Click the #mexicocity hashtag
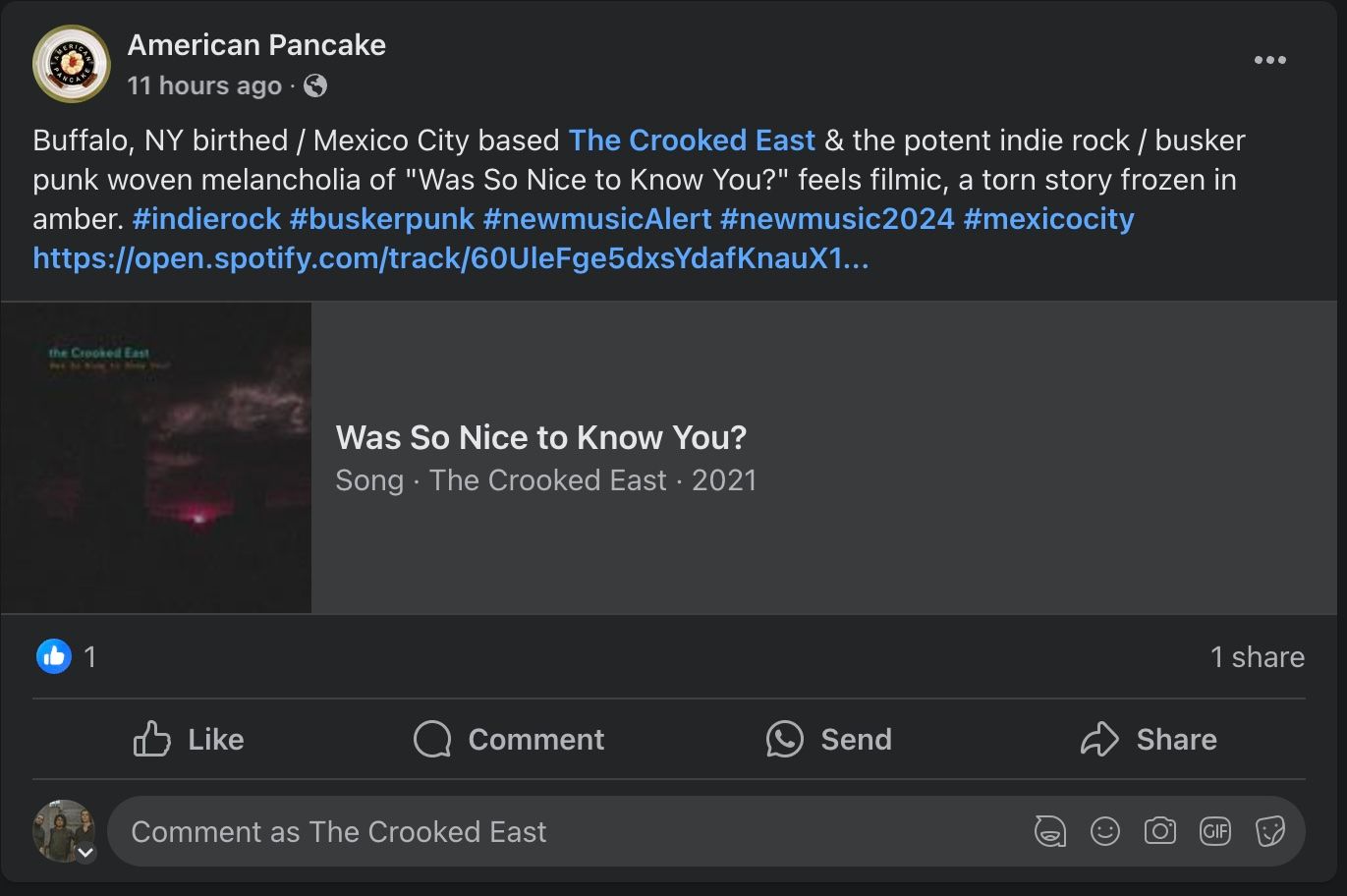The height and width of the screenshot is (896, 1347). pyautogui.click(x=1048, y=219)
